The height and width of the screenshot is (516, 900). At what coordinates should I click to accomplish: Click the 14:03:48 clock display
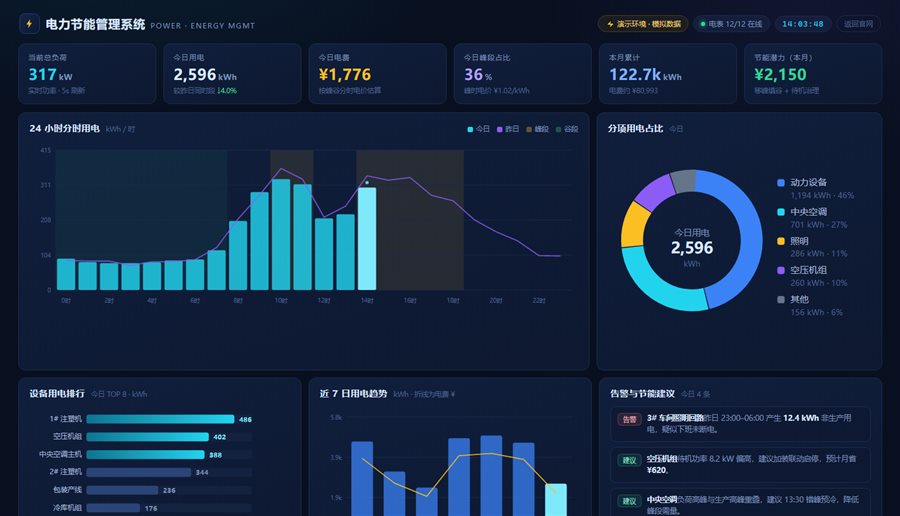tap(802, 24)
